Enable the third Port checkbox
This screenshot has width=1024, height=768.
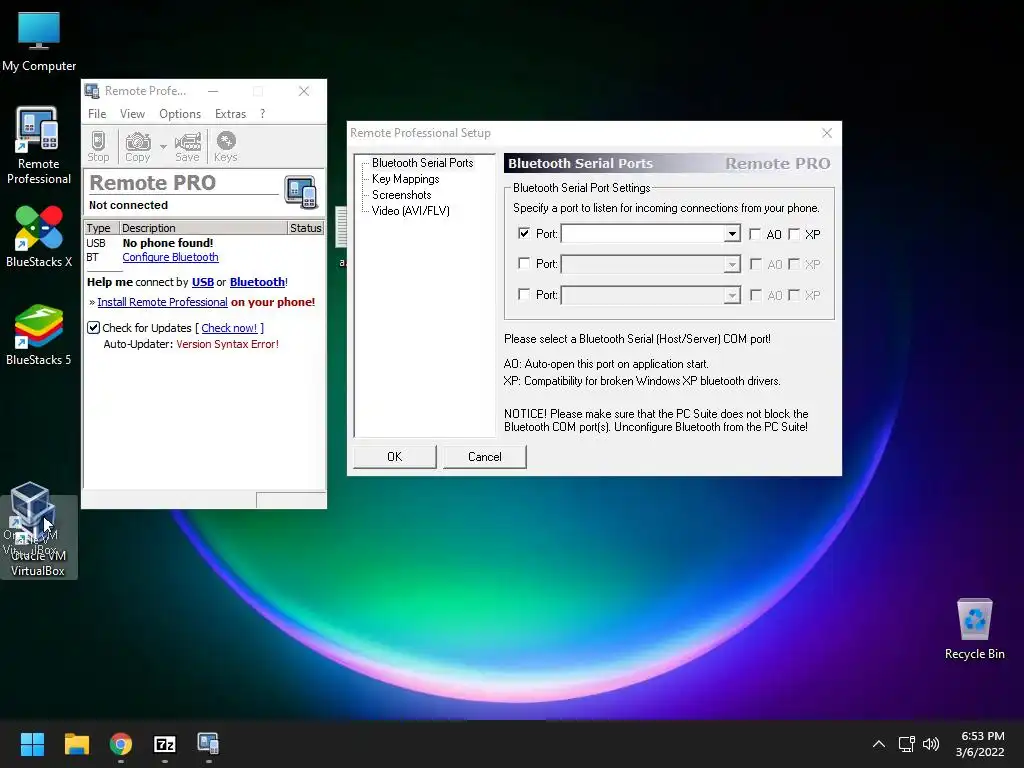(524, 295)
